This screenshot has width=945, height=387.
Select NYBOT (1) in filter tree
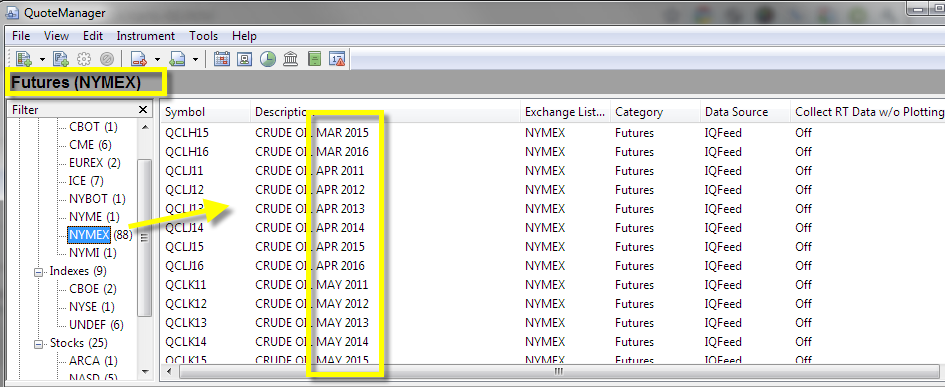(x=97, y=199)
